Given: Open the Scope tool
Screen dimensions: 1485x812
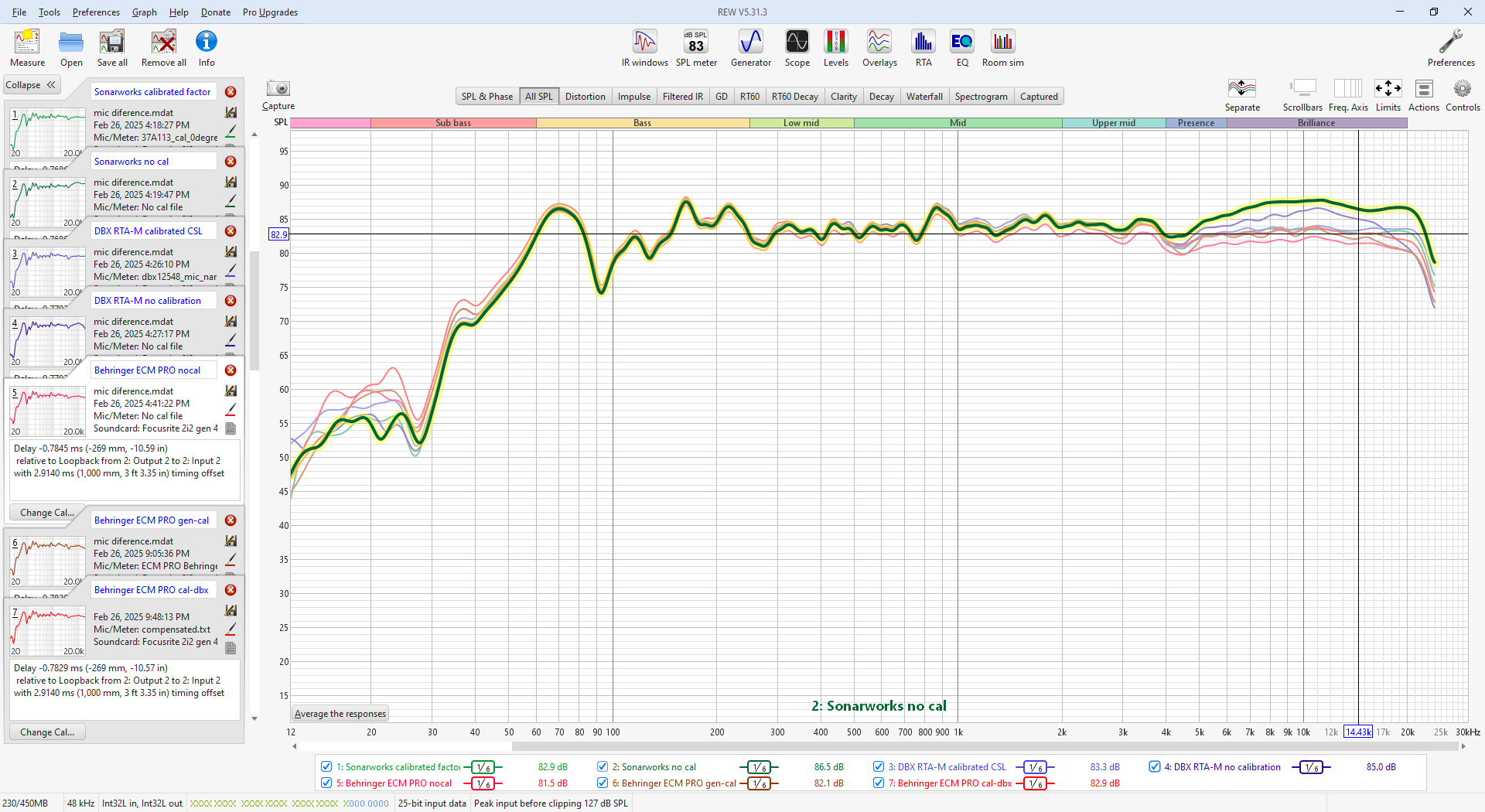Looking at the screenshot, I should 797,48.
